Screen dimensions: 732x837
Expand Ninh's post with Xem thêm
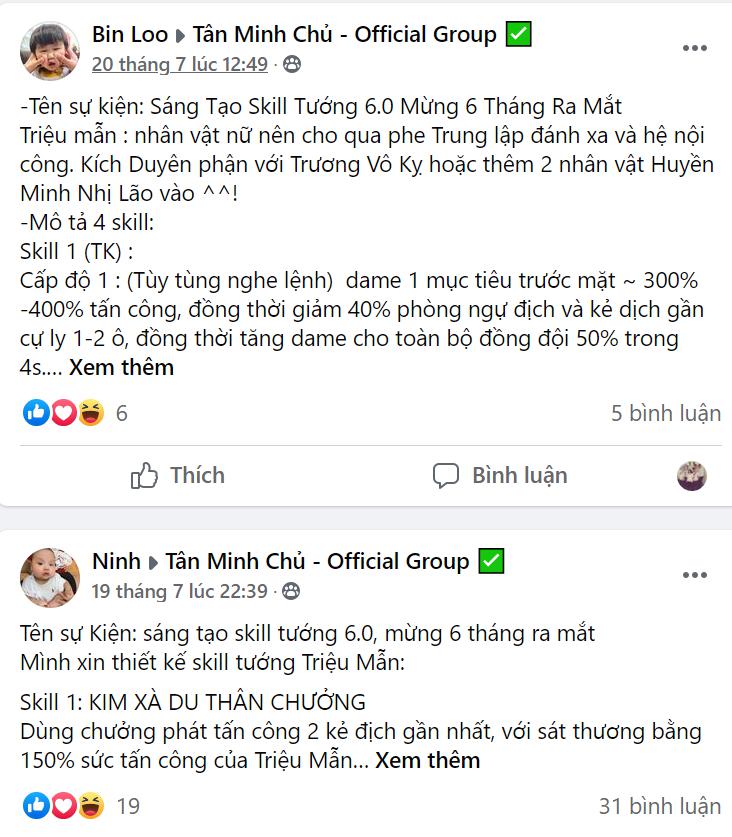(427, 761)
